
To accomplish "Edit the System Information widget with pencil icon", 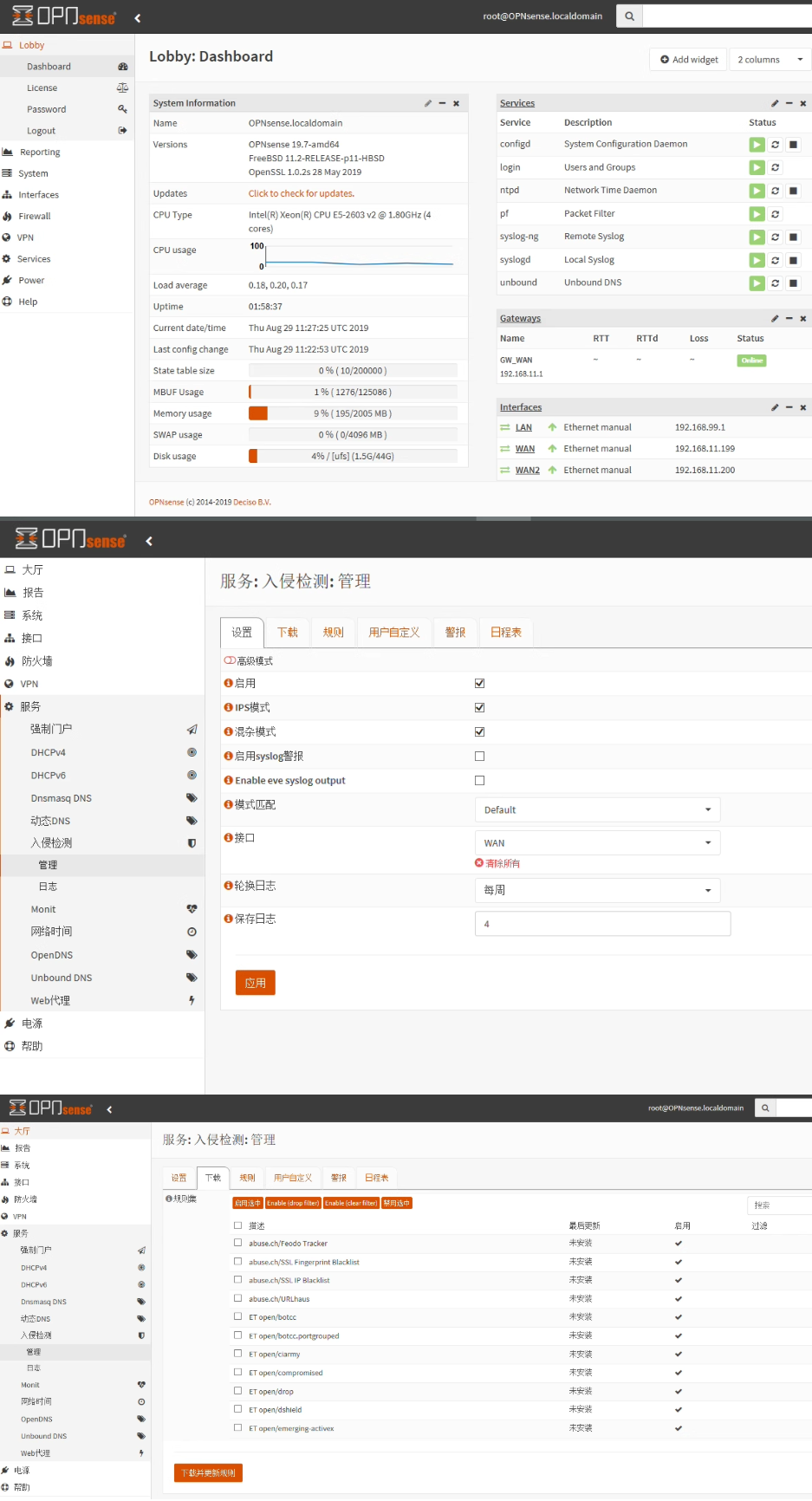I will (427, 103).
